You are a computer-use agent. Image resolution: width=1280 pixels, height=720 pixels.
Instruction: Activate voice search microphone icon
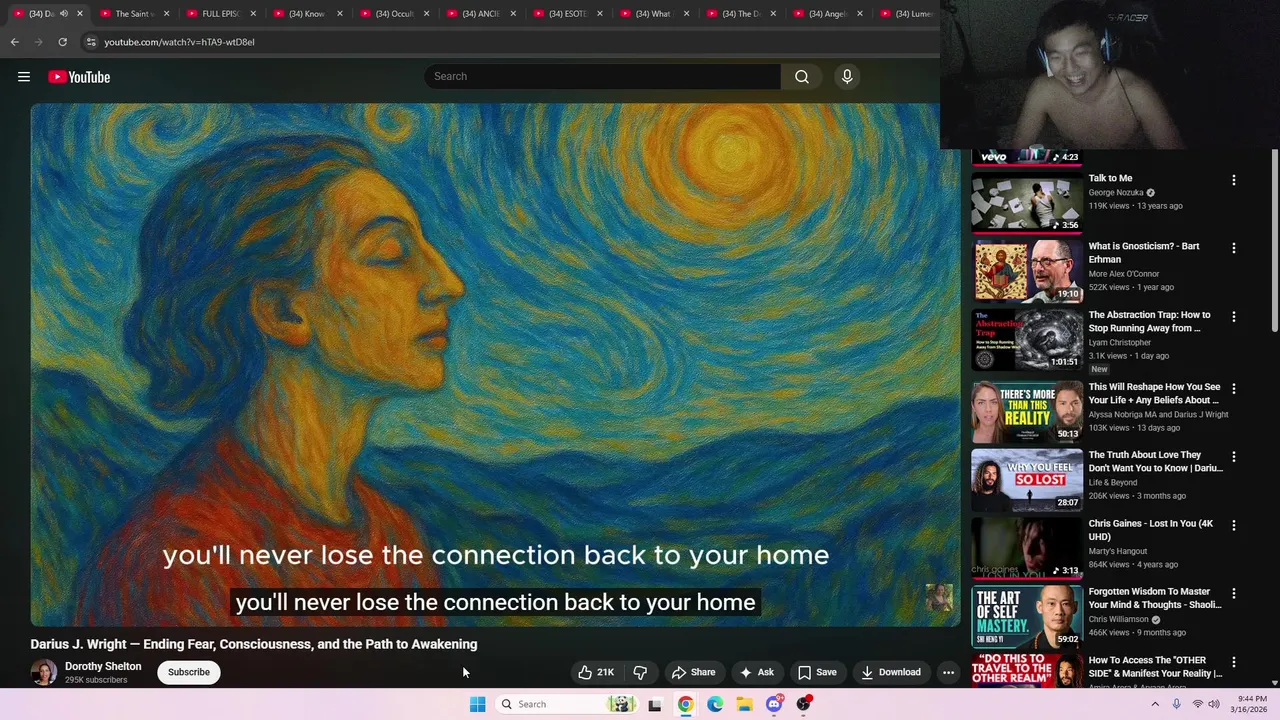(847, 77)
